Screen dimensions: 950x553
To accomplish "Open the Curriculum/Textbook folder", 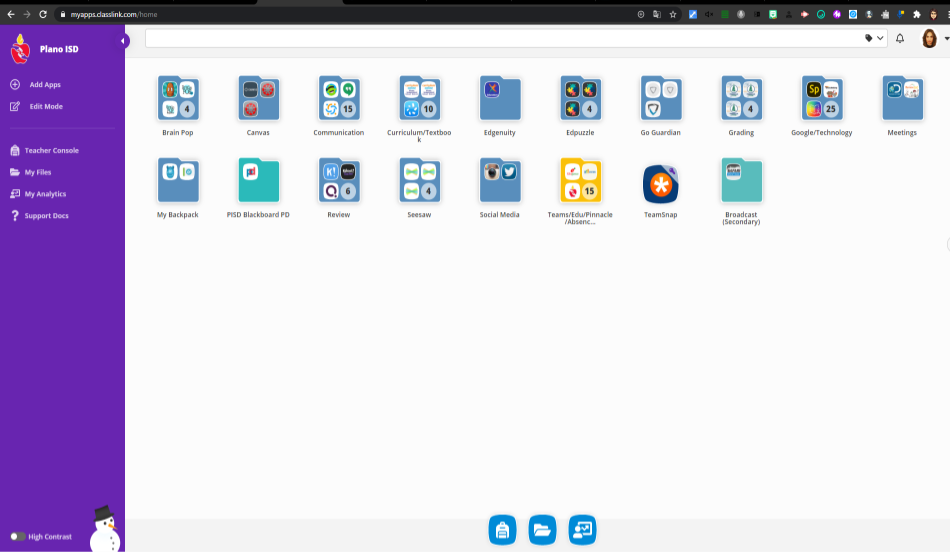I will (419, 99).
